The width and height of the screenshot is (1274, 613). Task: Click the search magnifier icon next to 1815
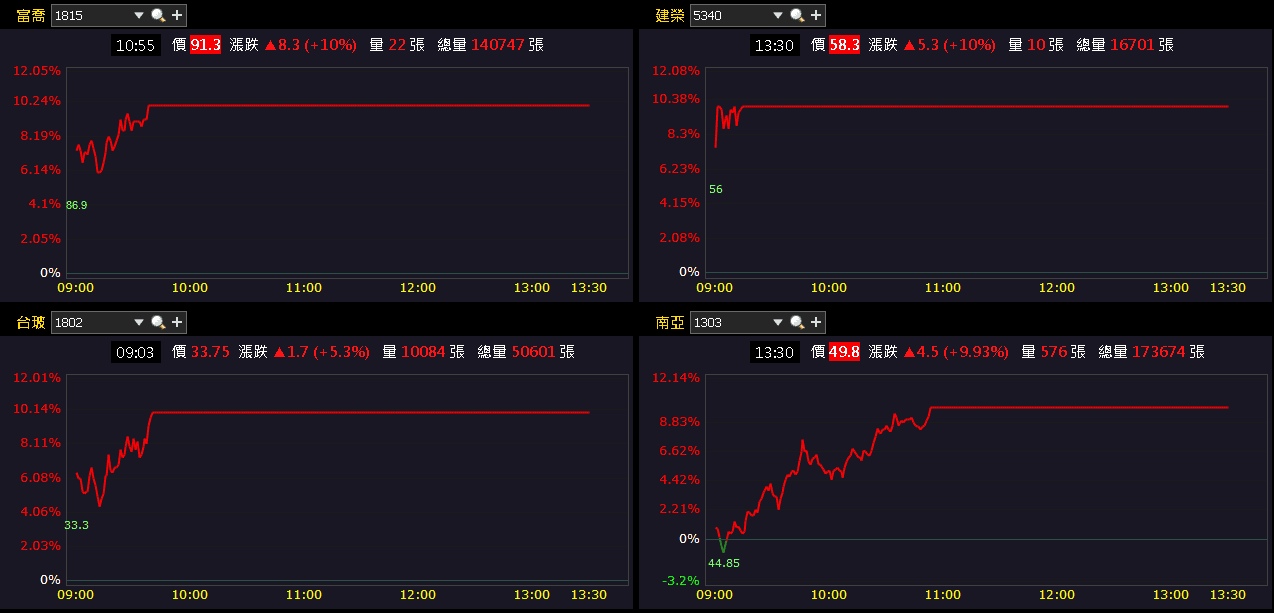158,15
